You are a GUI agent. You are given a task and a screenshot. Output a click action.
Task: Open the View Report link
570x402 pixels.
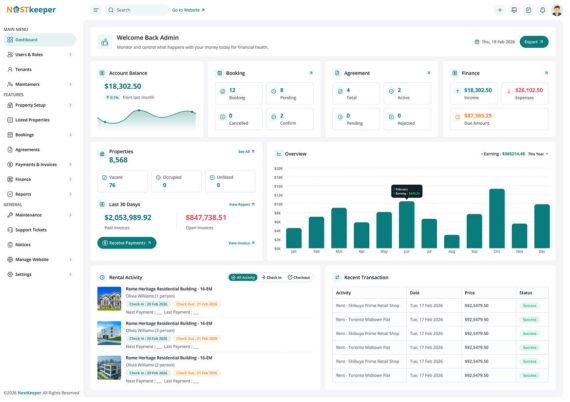[x=242, y=205]
